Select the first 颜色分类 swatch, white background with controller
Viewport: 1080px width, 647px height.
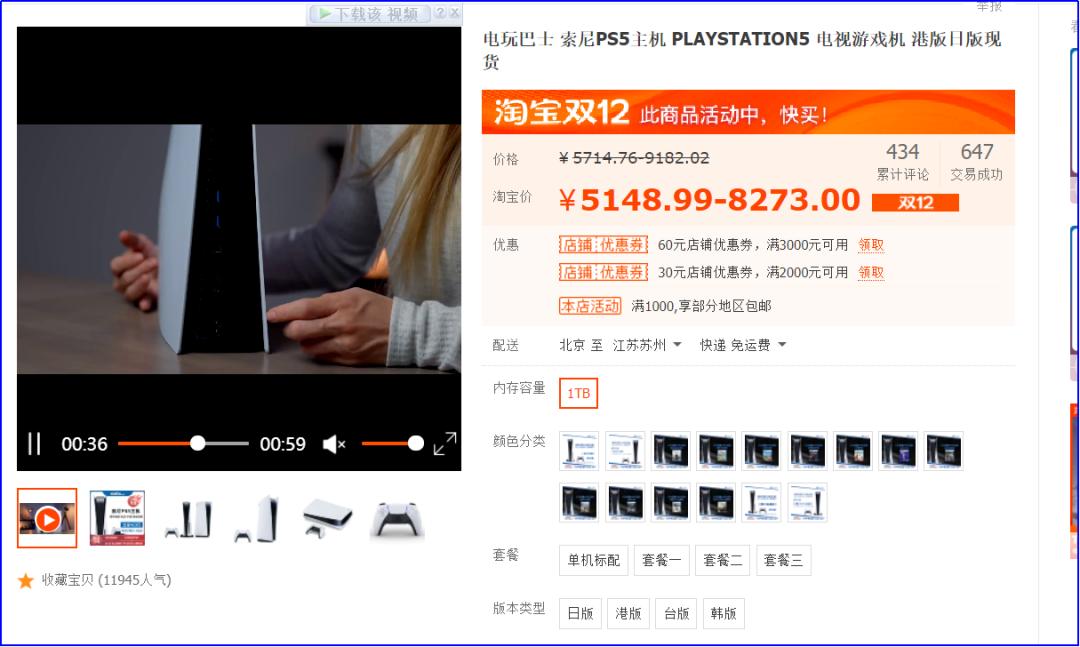pyautogui.click(x=579, y=451)
